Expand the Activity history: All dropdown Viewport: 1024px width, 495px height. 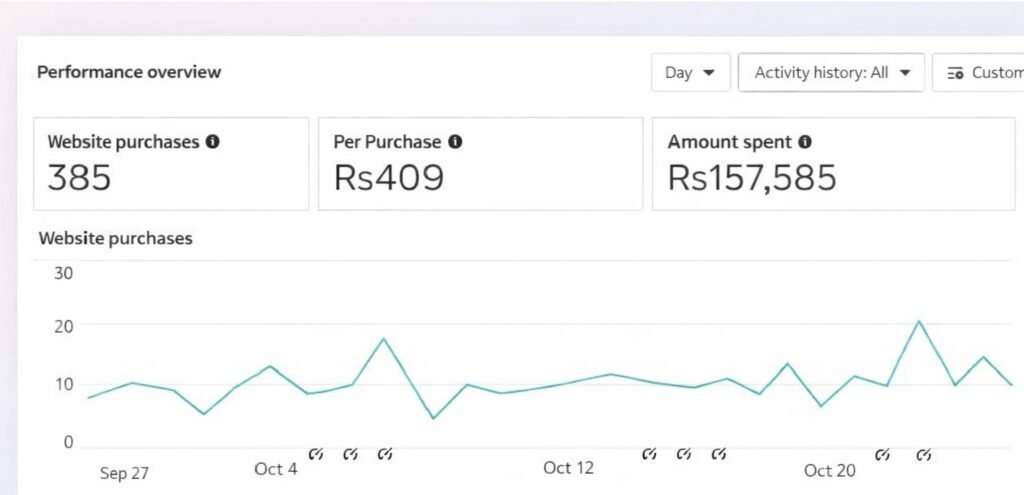[x=831, y=73]
